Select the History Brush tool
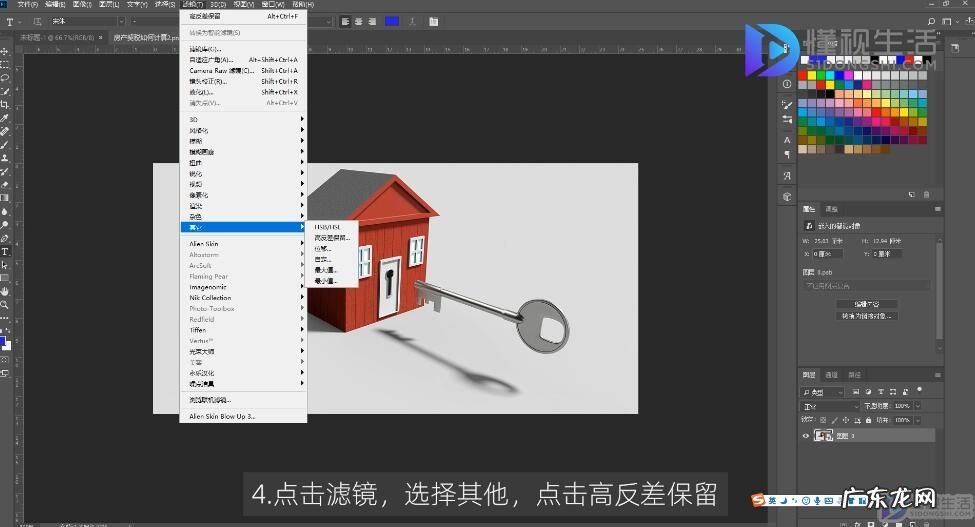The image size is (975, 527). (x=4, y=172)
